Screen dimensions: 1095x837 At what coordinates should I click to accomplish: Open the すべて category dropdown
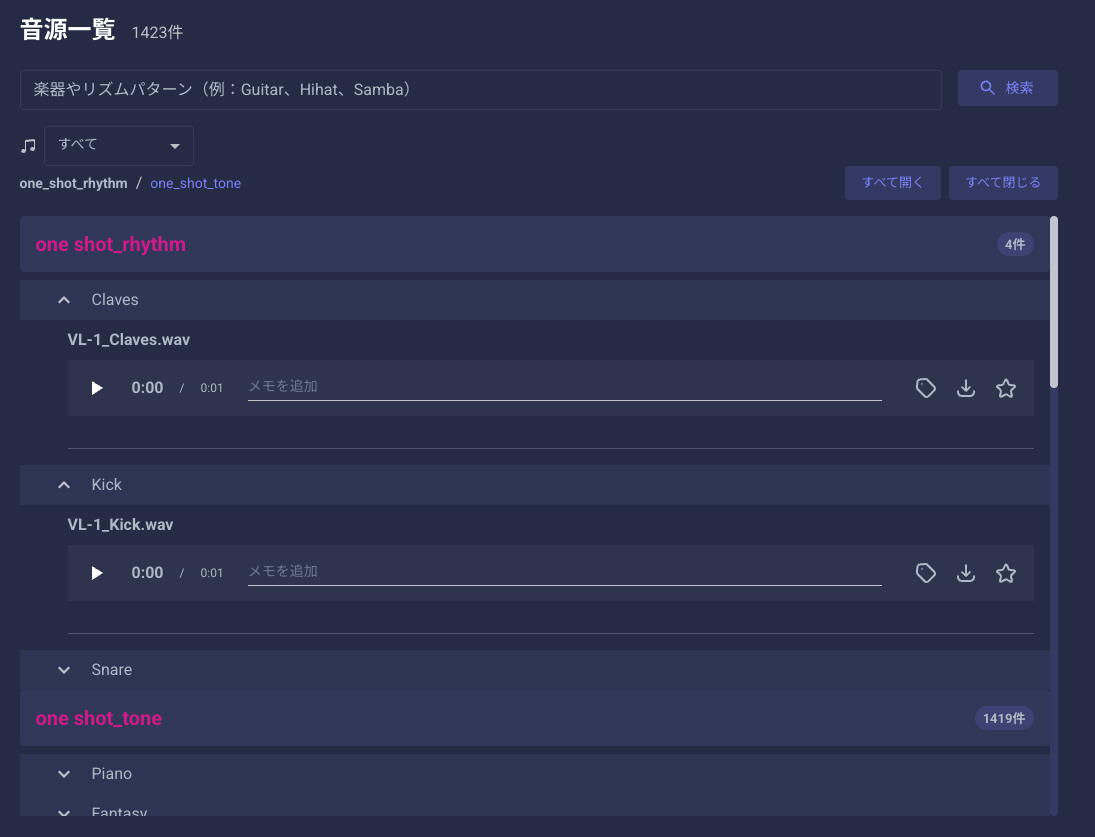click(119, 146)
